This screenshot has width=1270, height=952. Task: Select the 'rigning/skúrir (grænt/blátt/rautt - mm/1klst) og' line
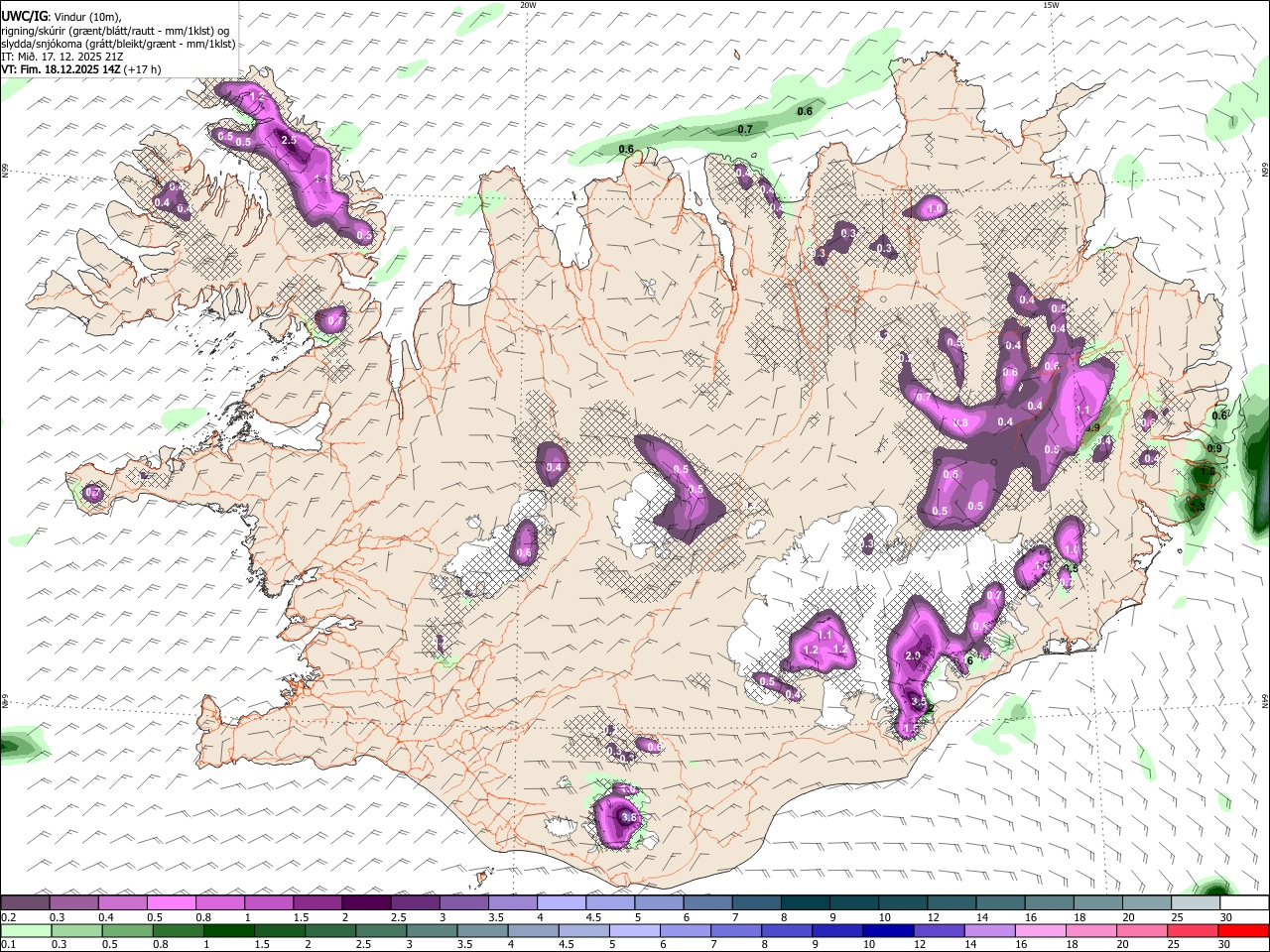(115, 30)
